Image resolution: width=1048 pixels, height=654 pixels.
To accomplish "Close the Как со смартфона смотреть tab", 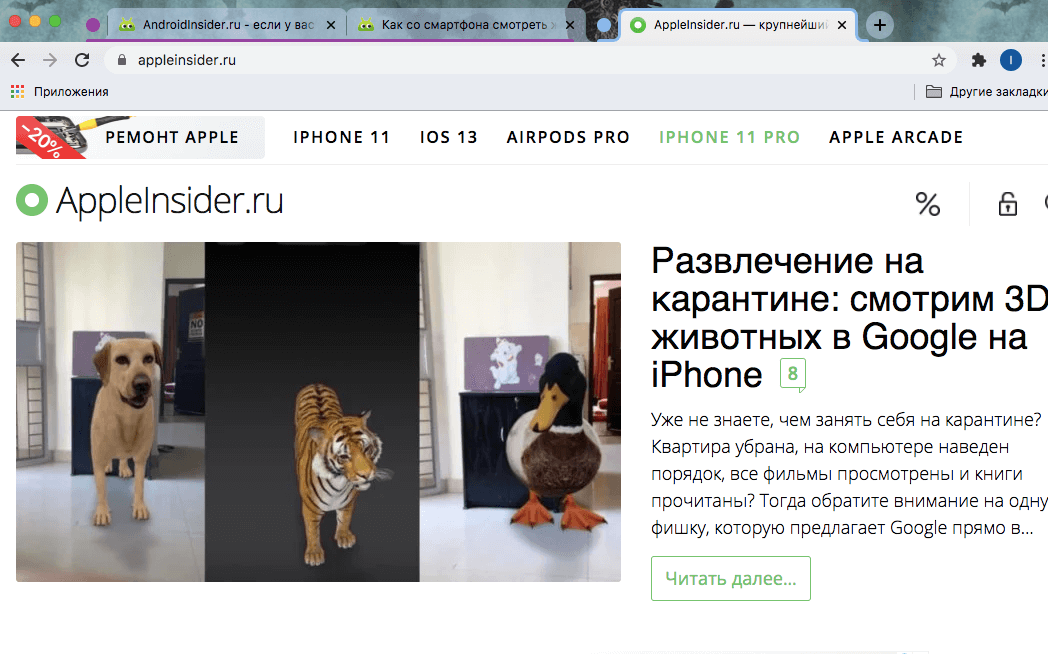I will pos(570,25).
